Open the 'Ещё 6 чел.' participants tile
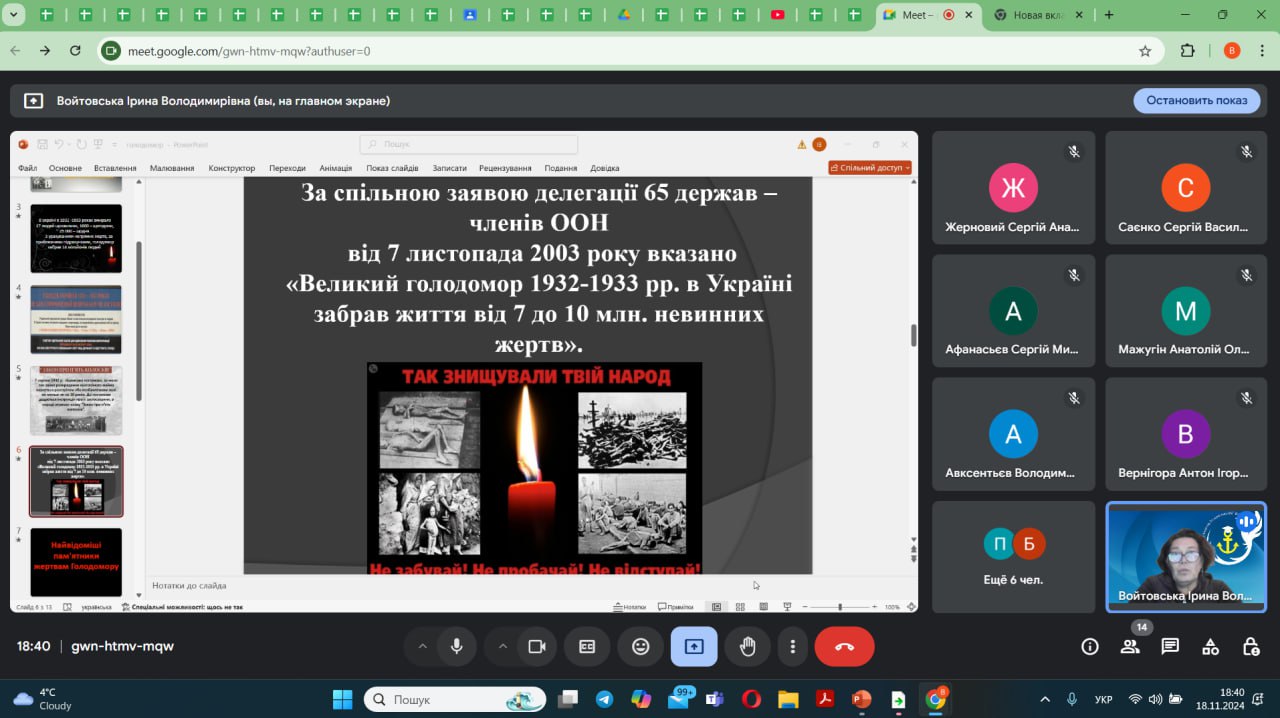This screenshot has width=1280, height=718. coord(1014,556)
